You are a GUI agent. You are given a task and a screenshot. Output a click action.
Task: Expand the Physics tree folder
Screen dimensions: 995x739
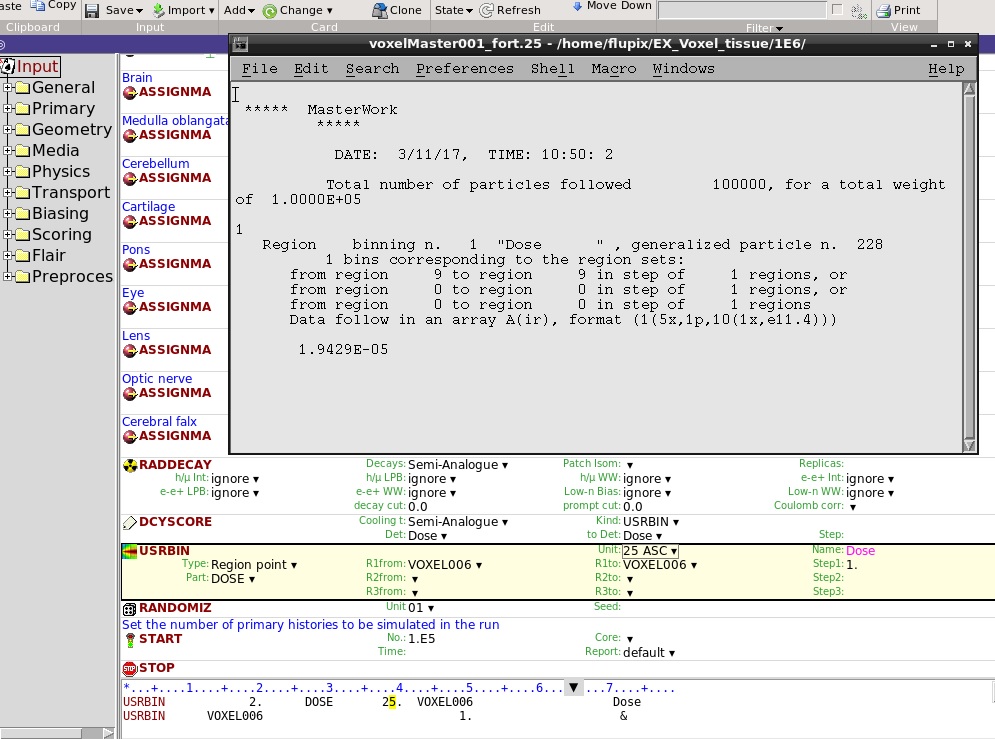tap(8, 171)
